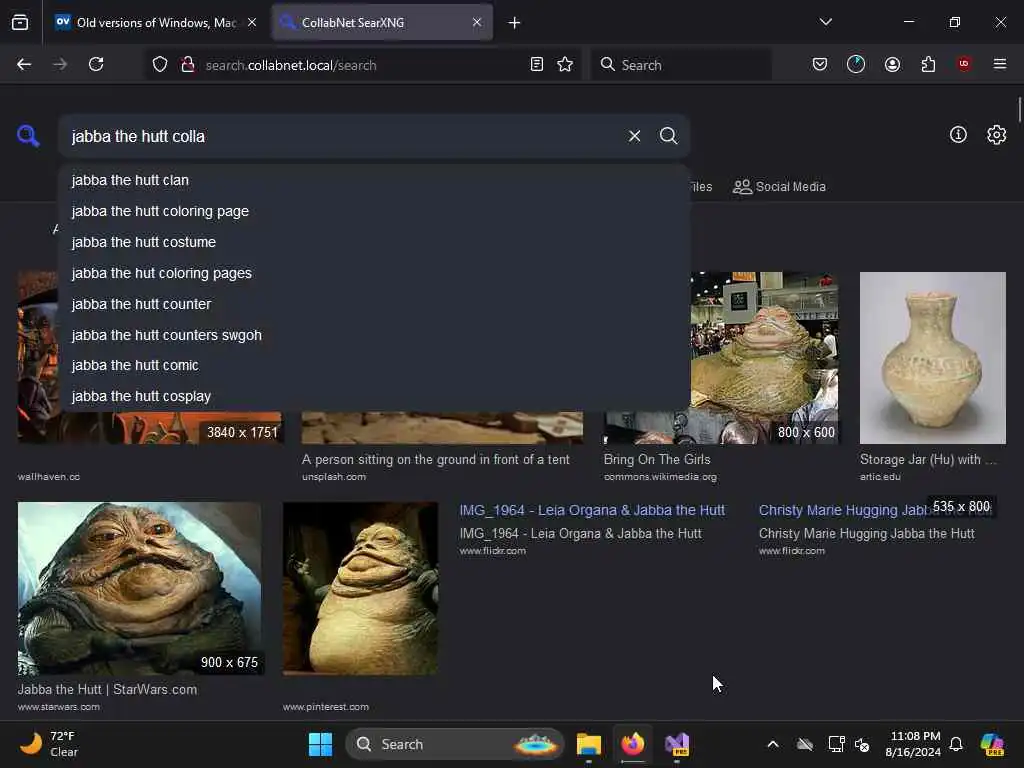Open the clock showing 11:08 PM
Viewport: 1024px width, 768px height.
point(913,744)
